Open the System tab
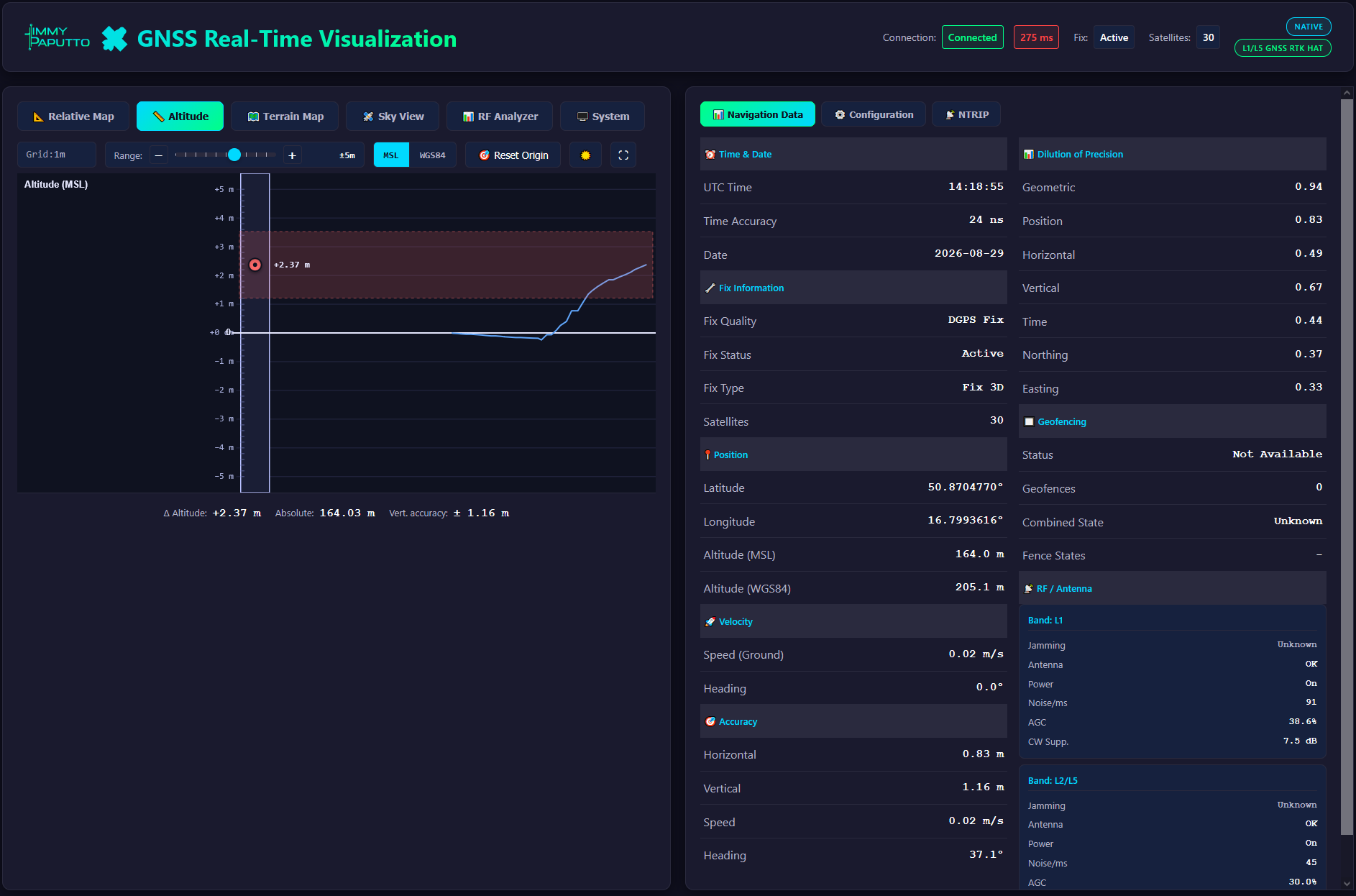This screenshot has width=1356, height=896. tap(603, 116)
